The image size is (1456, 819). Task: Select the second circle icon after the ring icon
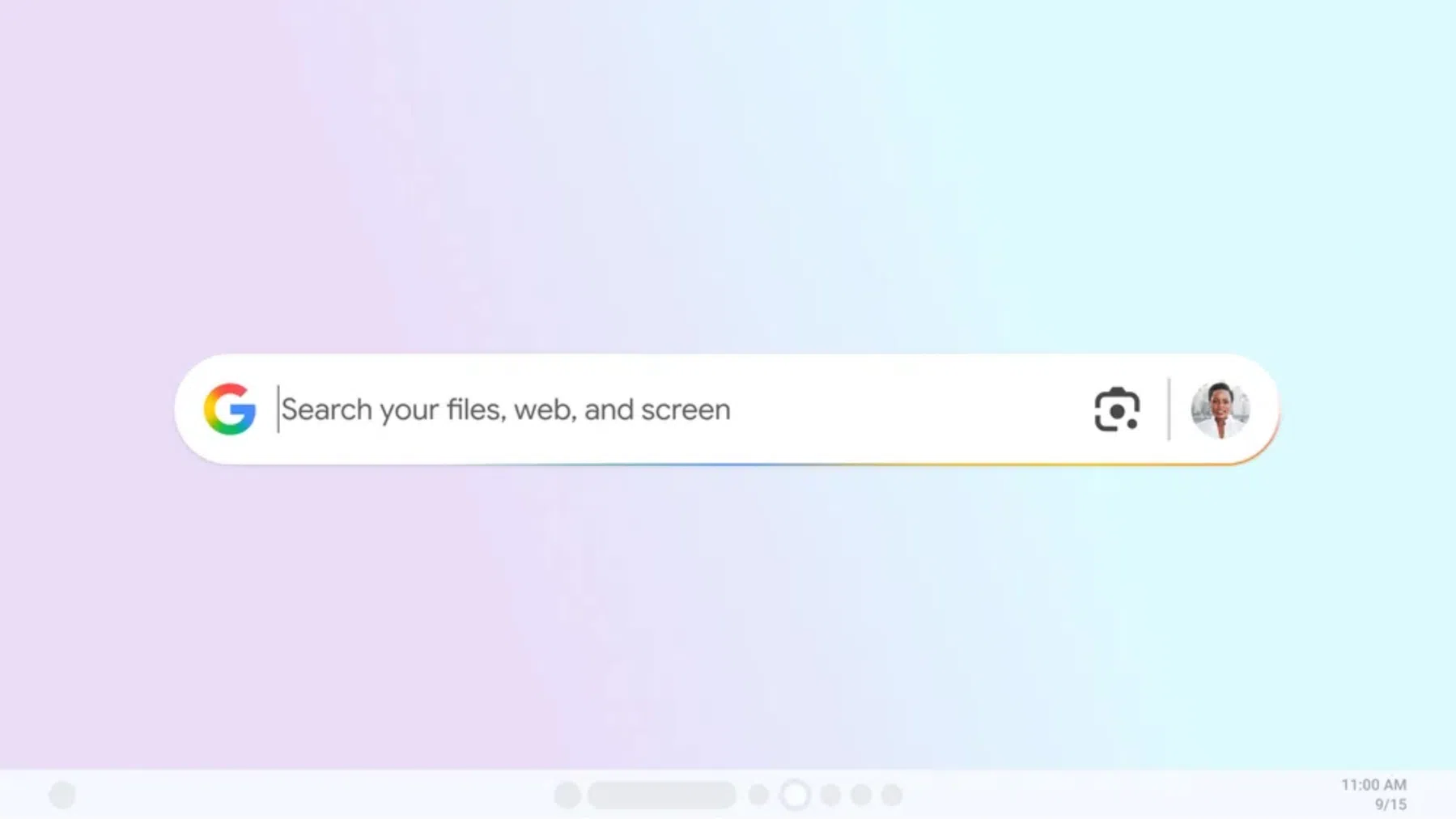coord(861,796)
